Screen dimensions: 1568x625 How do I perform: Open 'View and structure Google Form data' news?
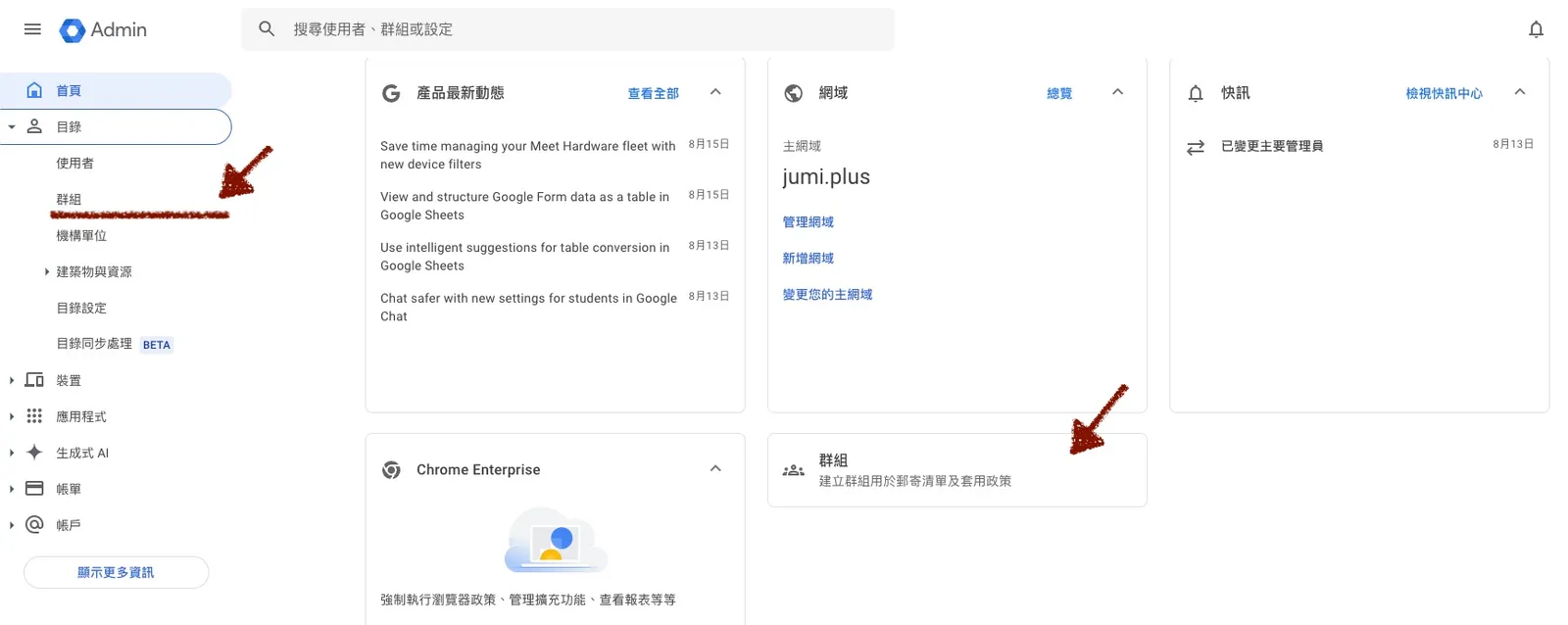click(525, 206)
